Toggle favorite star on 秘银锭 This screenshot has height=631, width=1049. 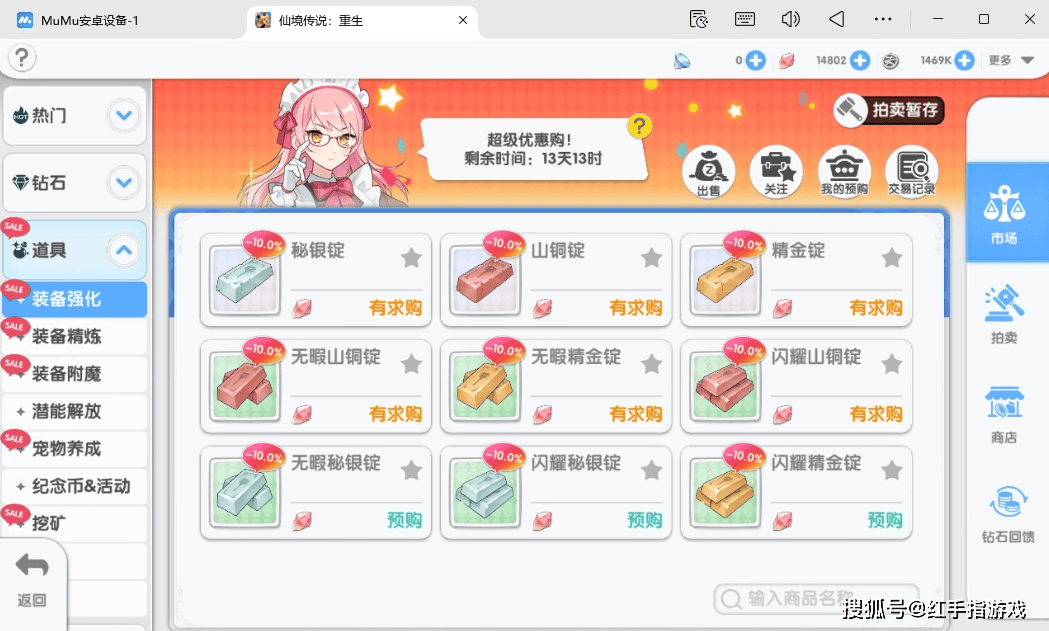tap(411, 258)
